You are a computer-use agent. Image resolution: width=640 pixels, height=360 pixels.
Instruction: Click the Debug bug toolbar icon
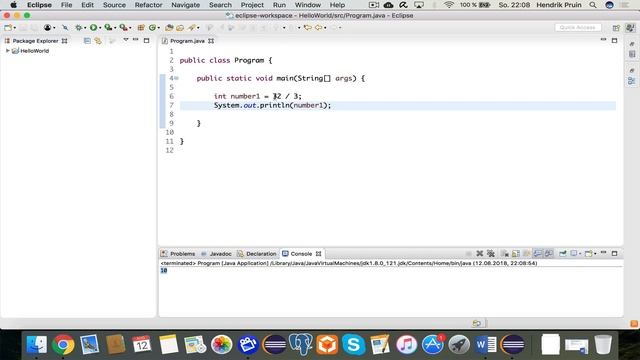pyautogui.click(x=78, y=28)
